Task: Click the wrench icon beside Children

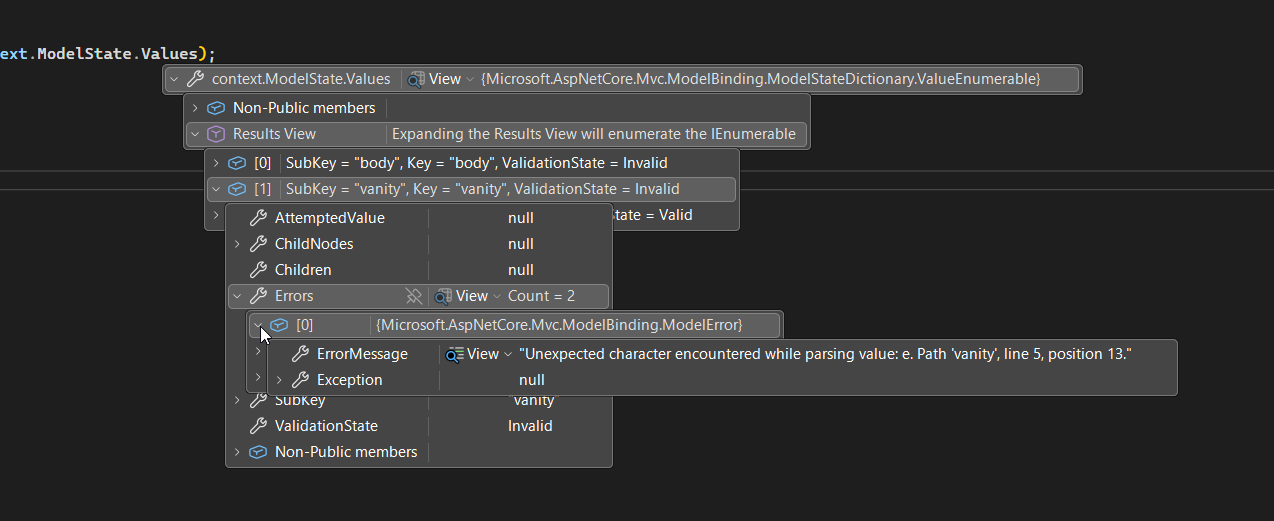Action: (257, 270)
